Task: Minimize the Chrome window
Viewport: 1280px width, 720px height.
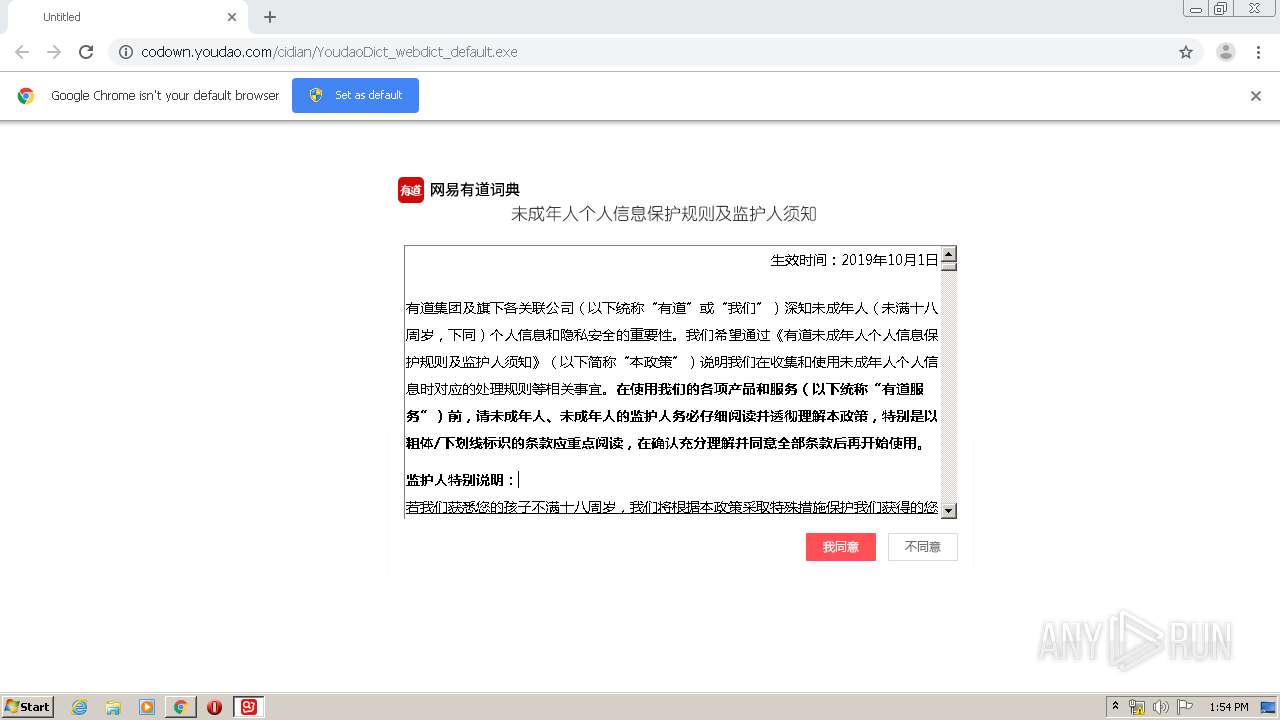Action: (1196, 9)
